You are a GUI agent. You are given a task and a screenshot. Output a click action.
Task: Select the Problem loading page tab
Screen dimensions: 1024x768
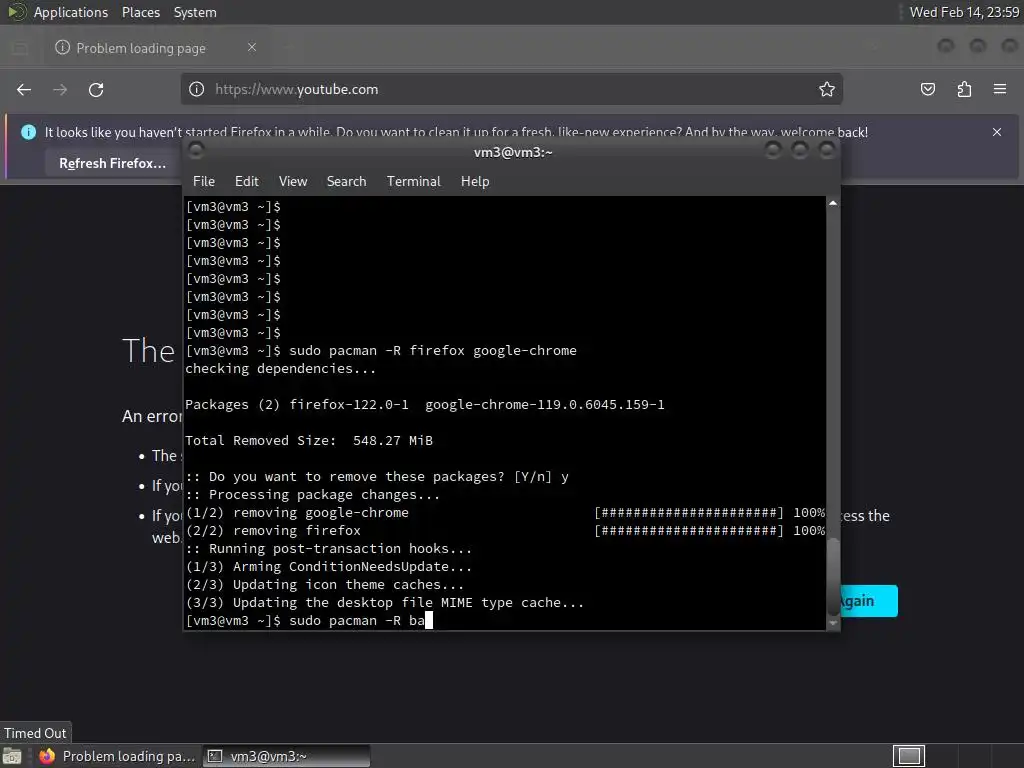click(x=157, y=48)
